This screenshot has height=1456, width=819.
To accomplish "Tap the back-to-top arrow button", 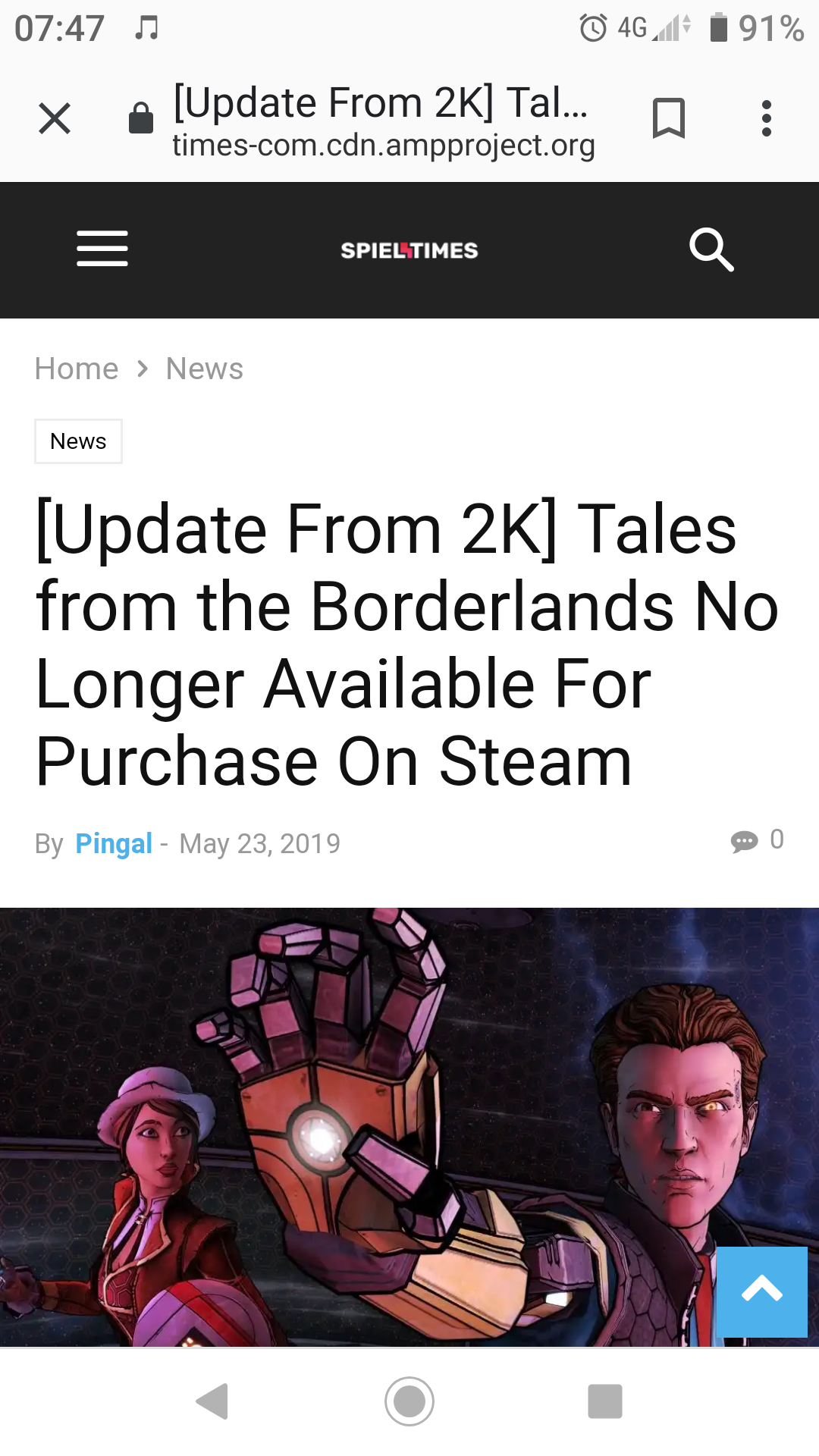I will (762, 1292).
